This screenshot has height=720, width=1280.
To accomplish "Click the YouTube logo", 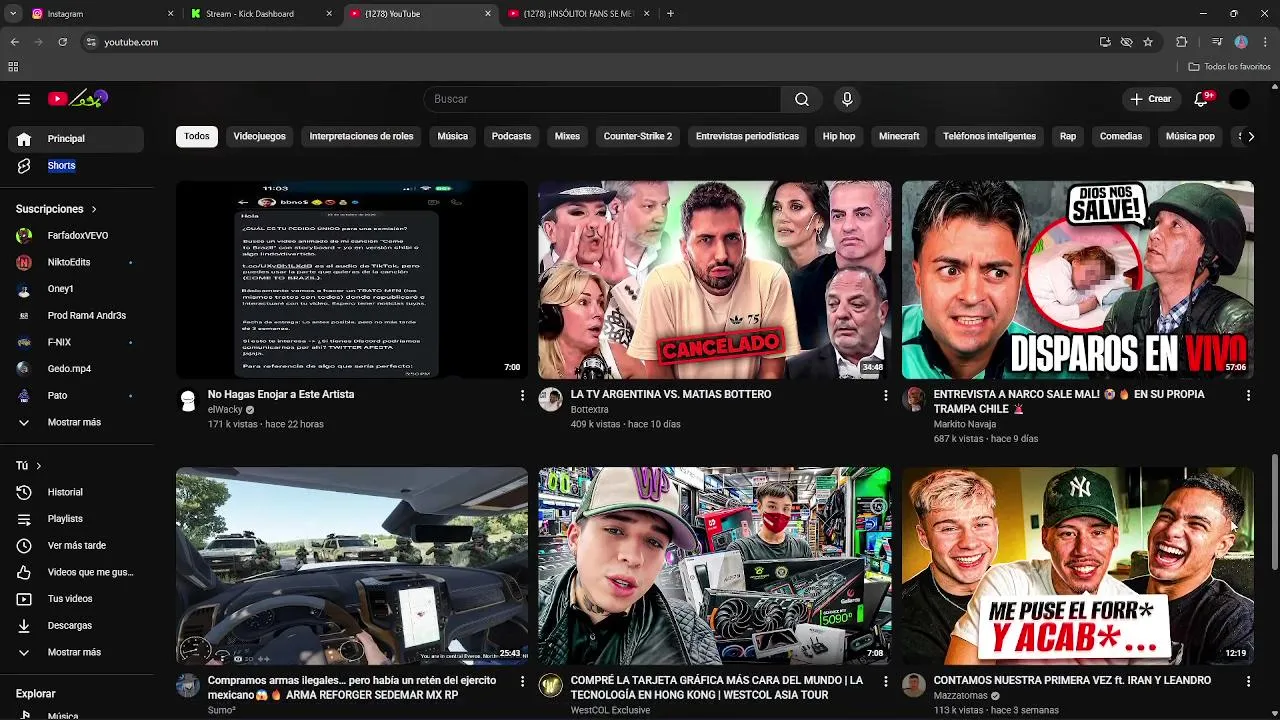I will [x=77, y=99].
